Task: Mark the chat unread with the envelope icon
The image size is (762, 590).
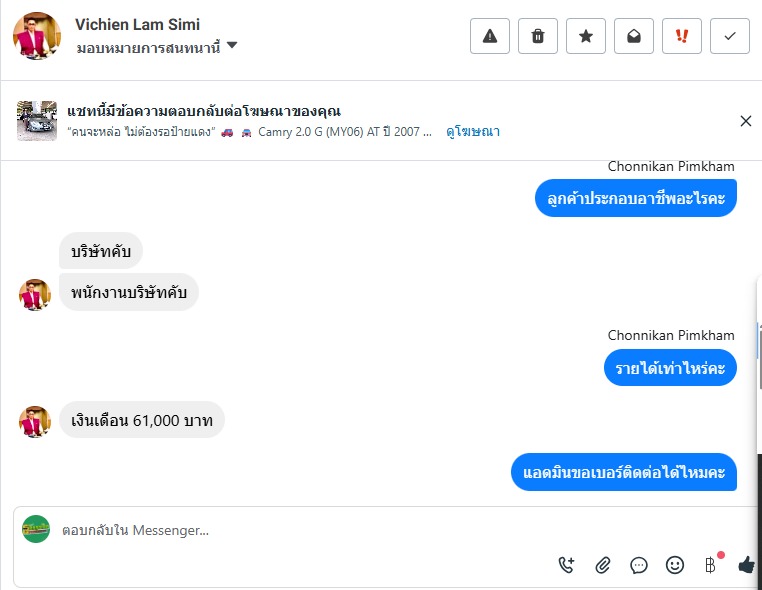Action: tap(634, 36)
